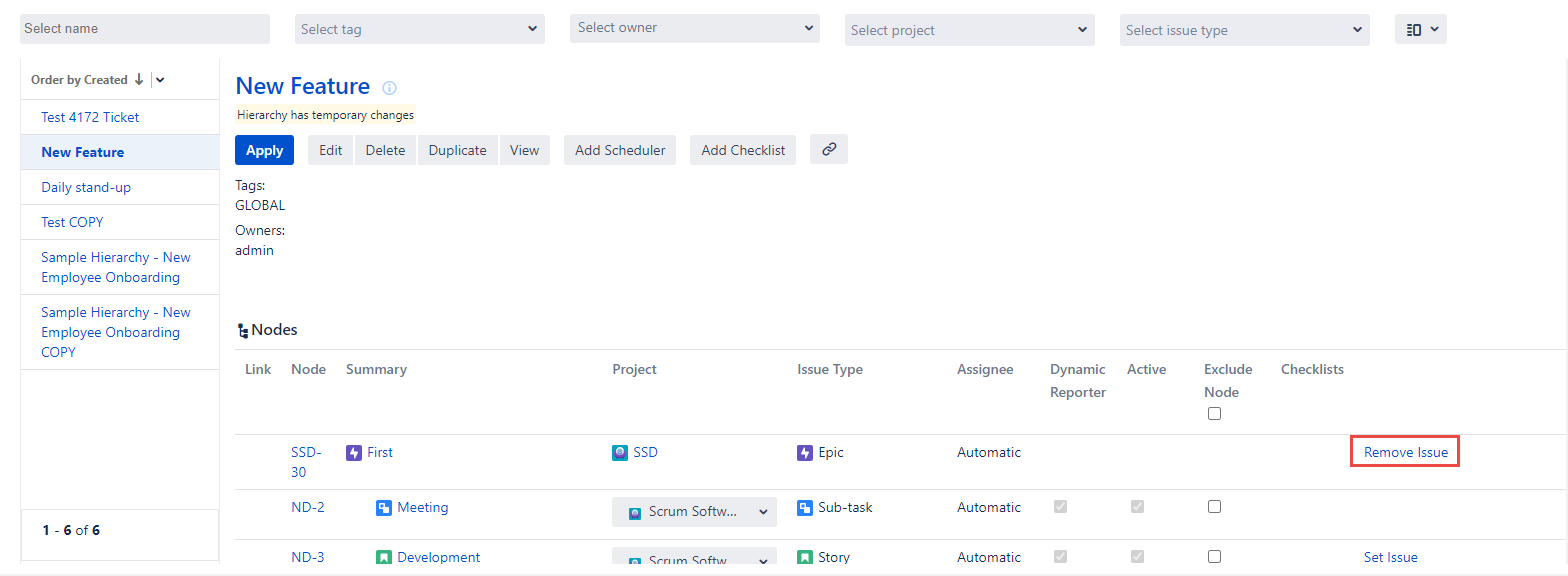Toggle the Exclude Node header checkbox
This screenshot has width=1568, height=576.
[x=1214, y=414]
